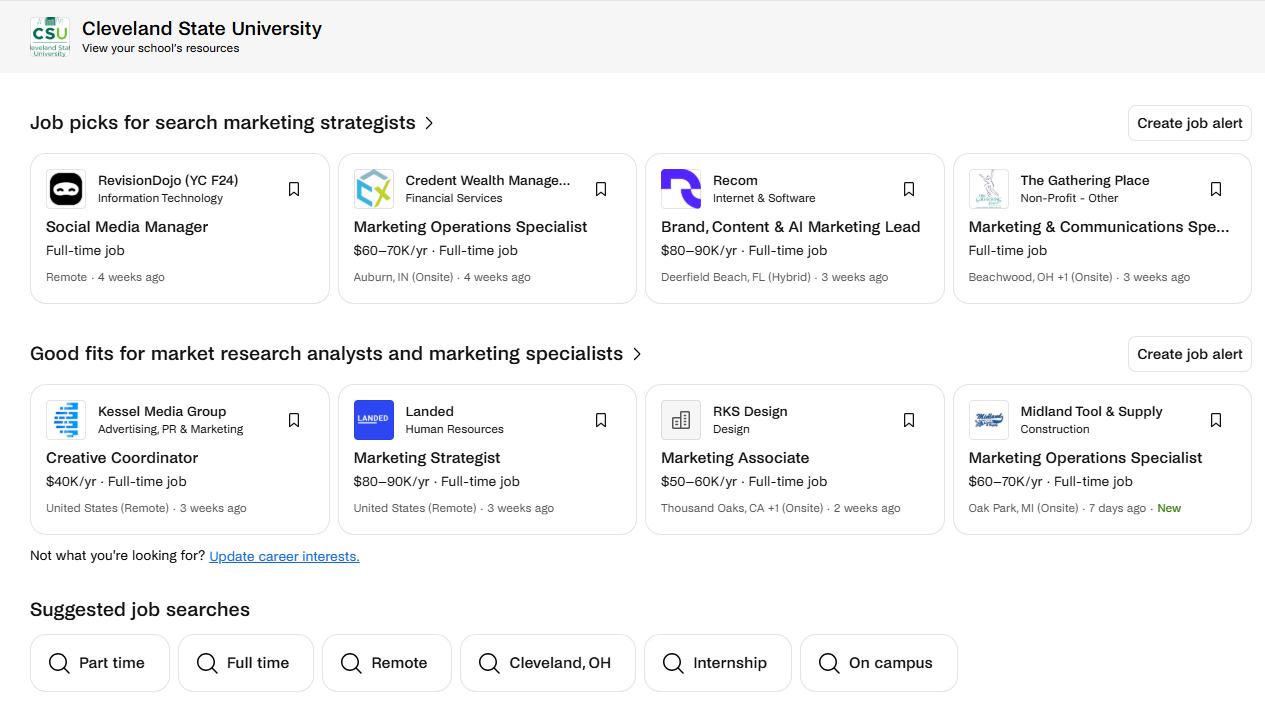Viewport: 1265px width, 709px height.
Task: Open the Credent Marketing Operations Specialist title
Action: (470, 227)
